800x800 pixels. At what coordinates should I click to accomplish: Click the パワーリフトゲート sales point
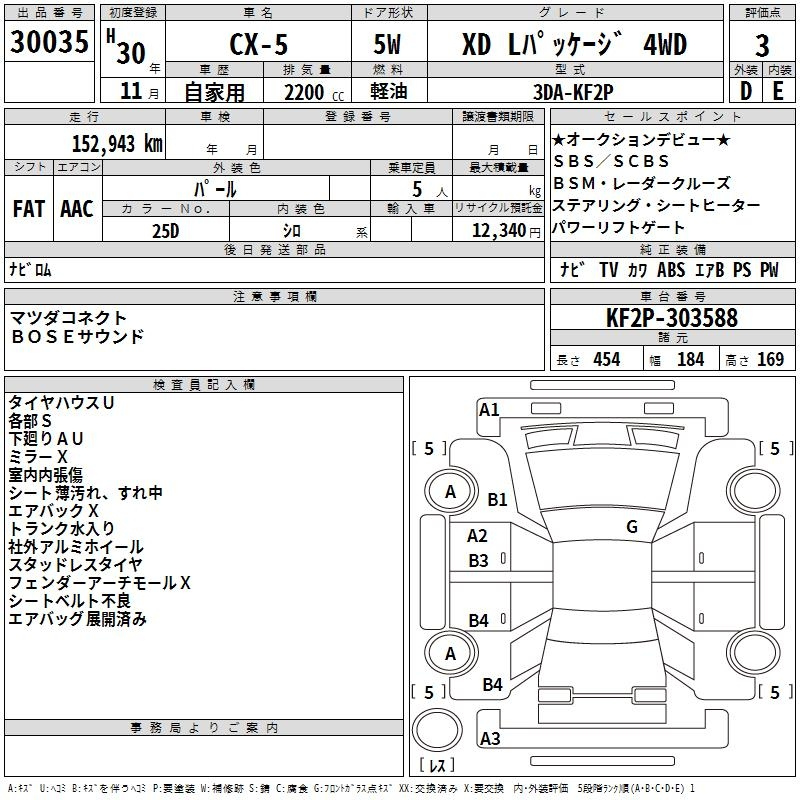[x=618, y=227]
